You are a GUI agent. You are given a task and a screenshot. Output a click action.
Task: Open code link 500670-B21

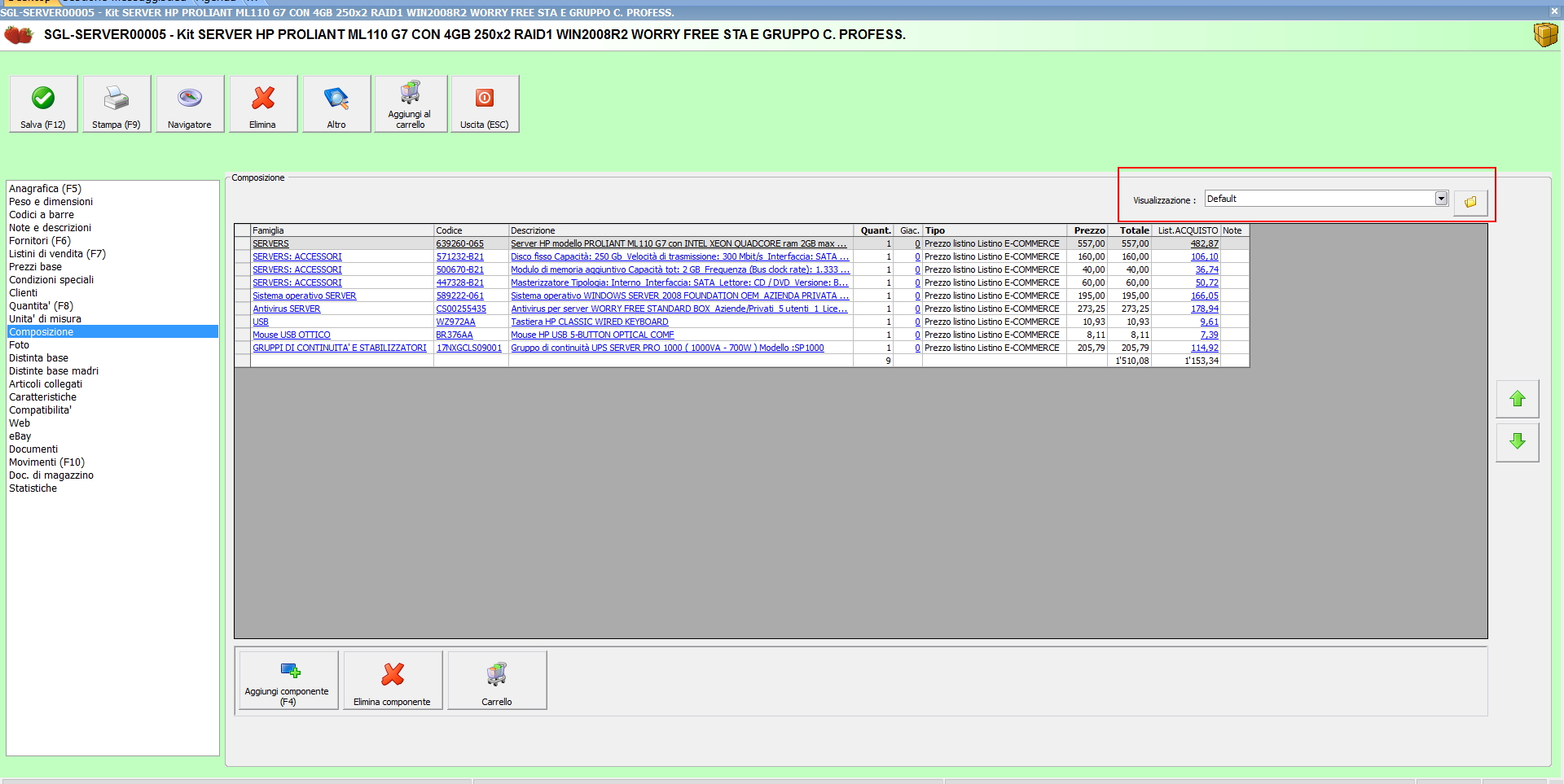click(459, 269)
